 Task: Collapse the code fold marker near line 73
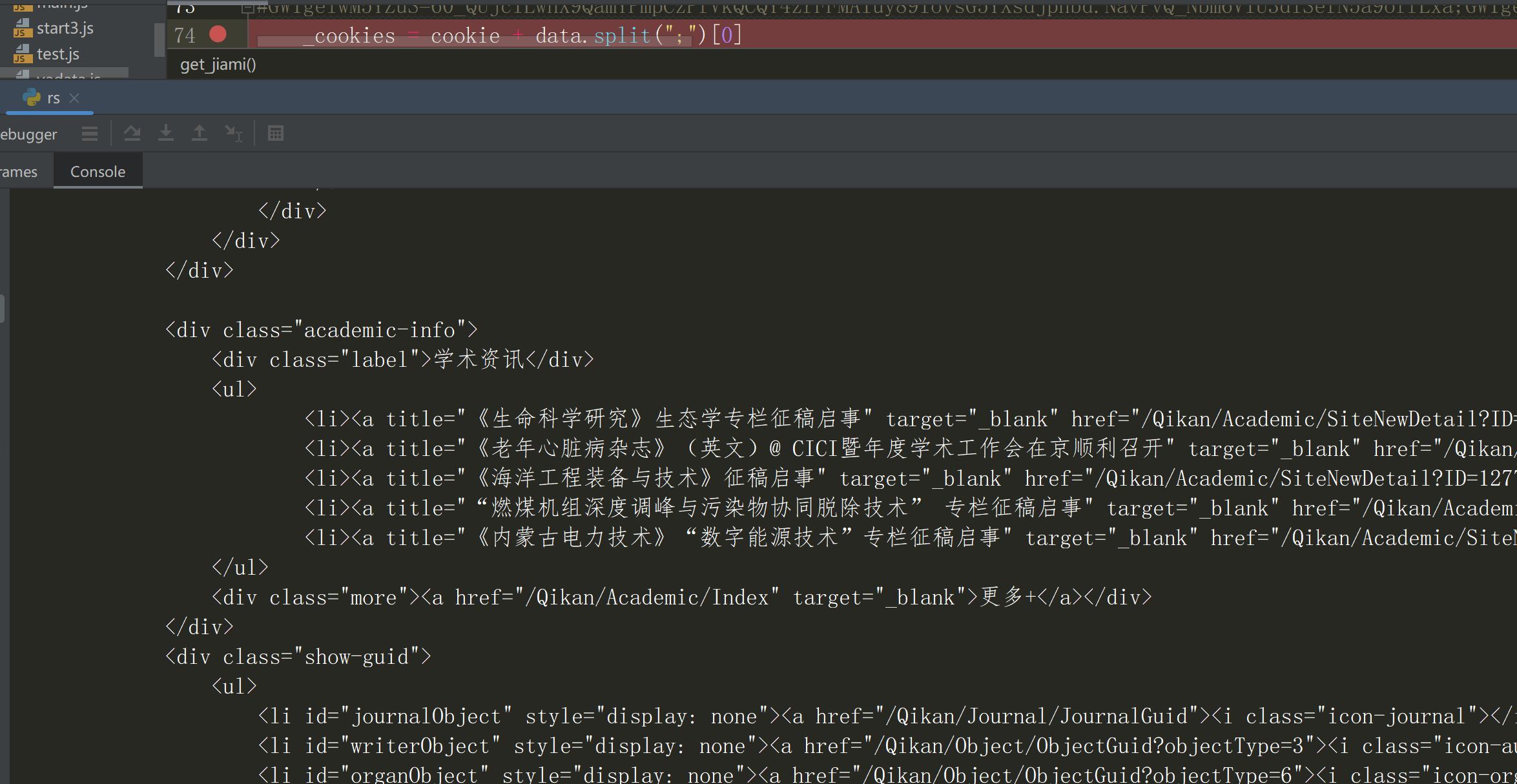[247, 8]
